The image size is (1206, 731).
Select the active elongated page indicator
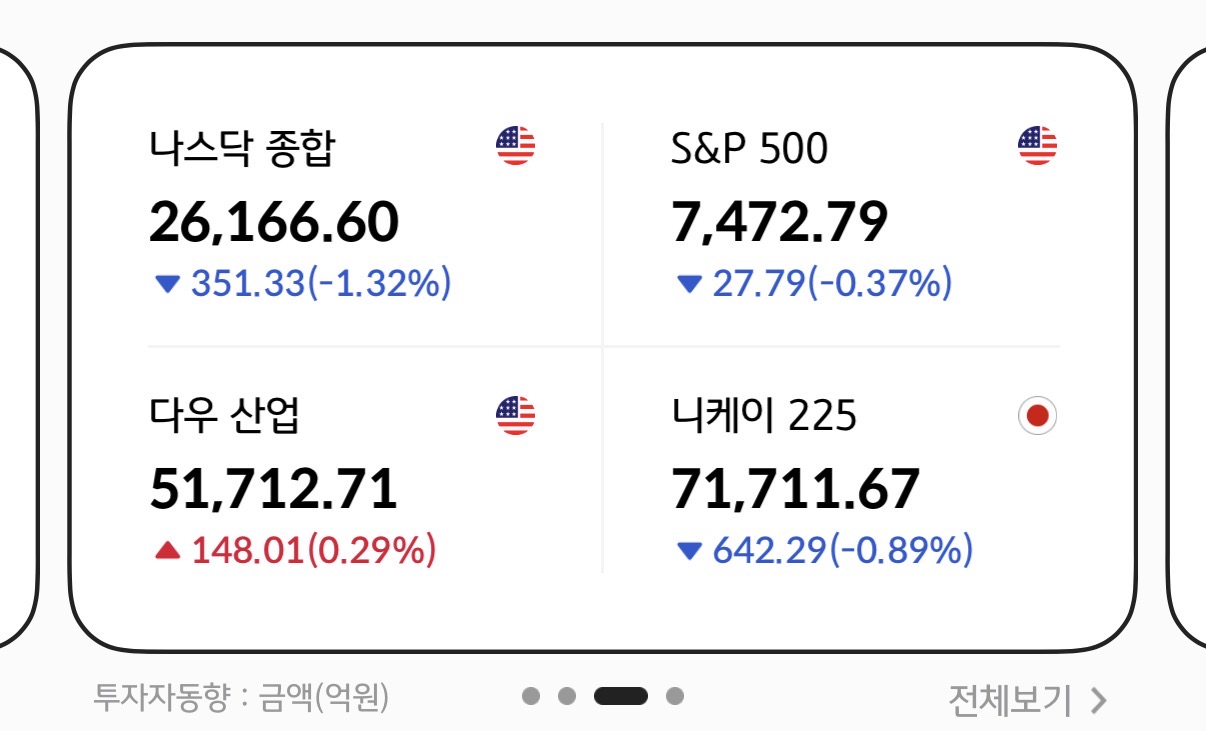coord(621,696)
